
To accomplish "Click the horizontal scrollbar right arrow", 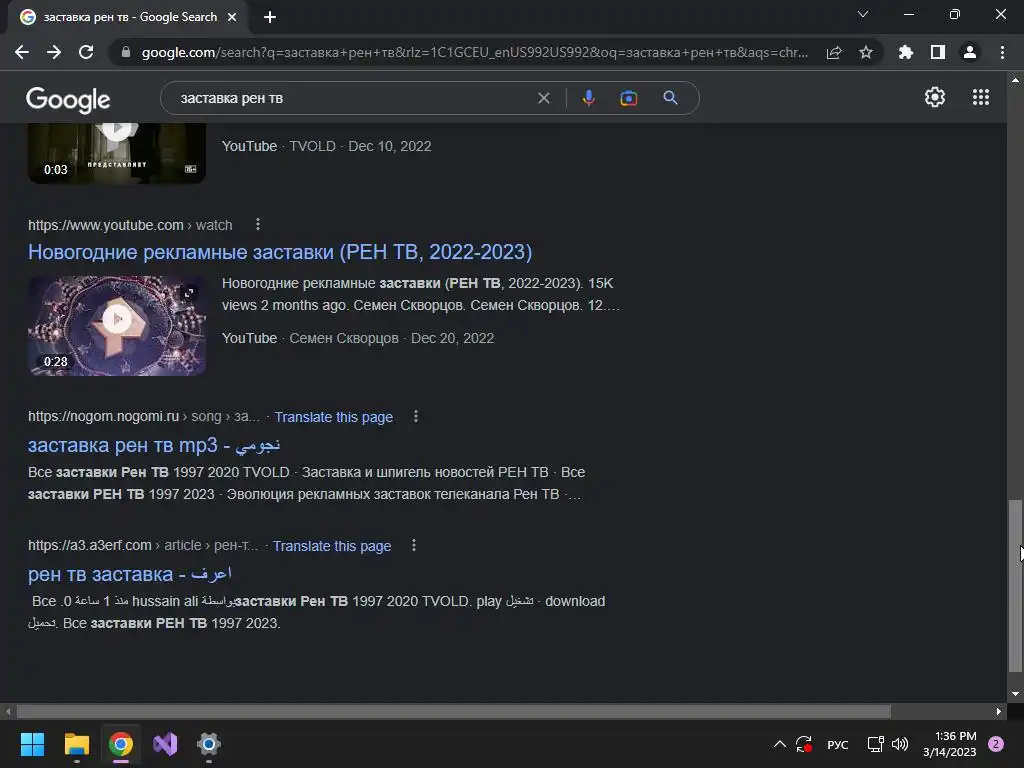I will pos(999,711).
